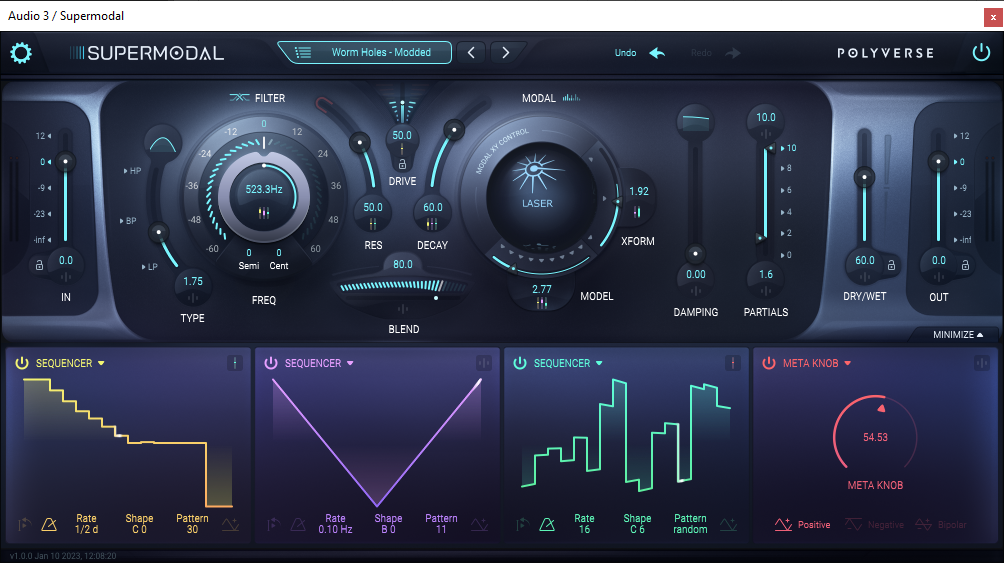Toggle the Meta Knob power

[x=769, y=363]
